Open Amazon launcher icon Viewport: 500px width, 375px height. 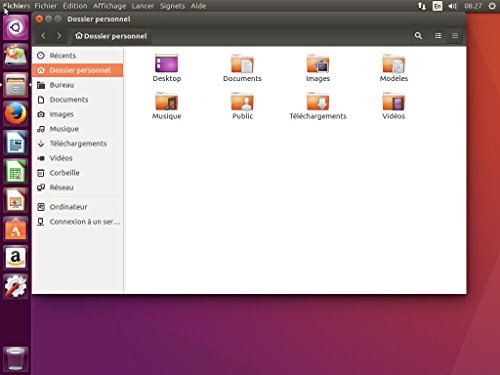tap(15, 258)
